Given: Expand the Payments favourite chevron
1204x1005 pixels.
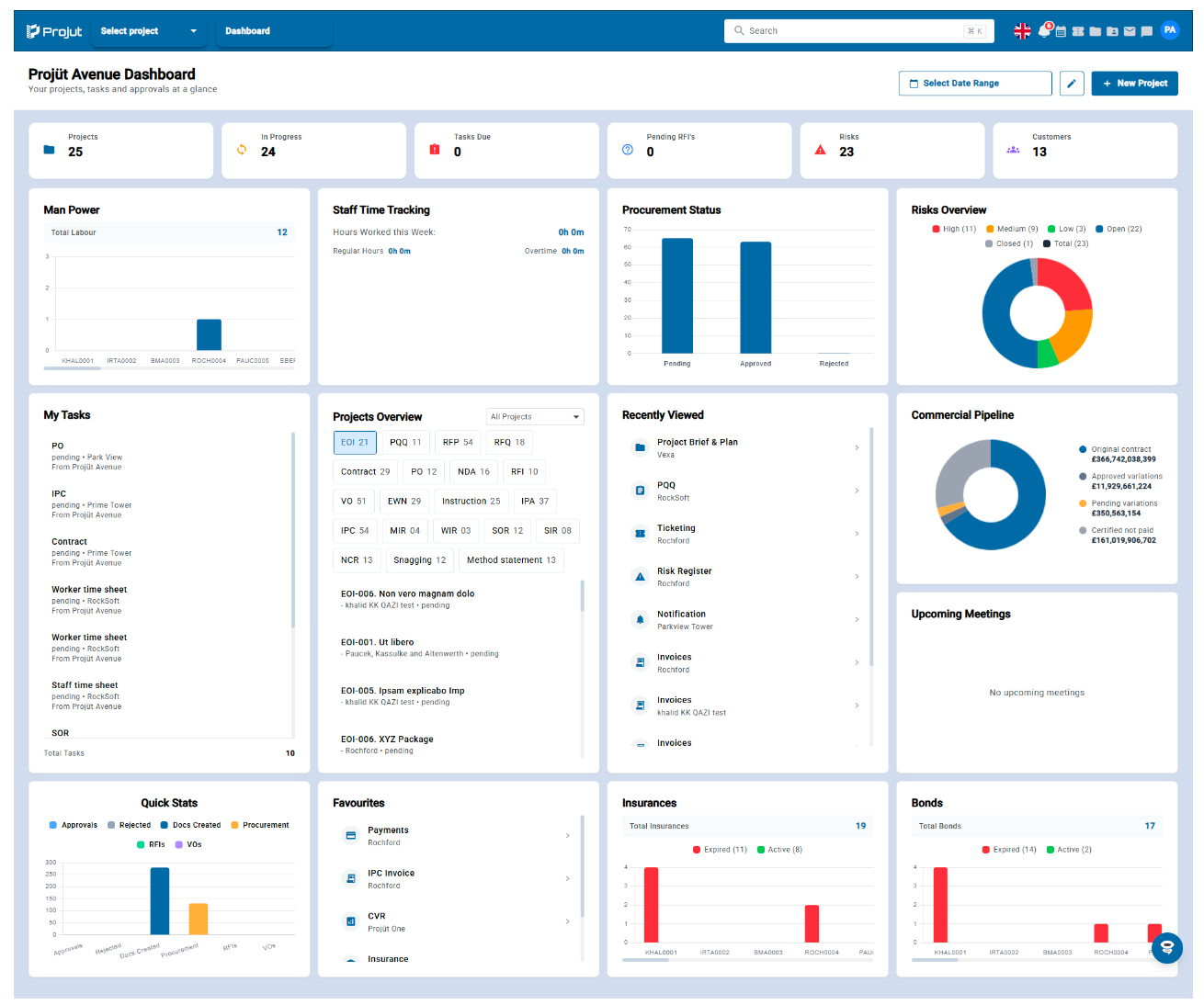Looking at the screenshot, I should [567, 836].
